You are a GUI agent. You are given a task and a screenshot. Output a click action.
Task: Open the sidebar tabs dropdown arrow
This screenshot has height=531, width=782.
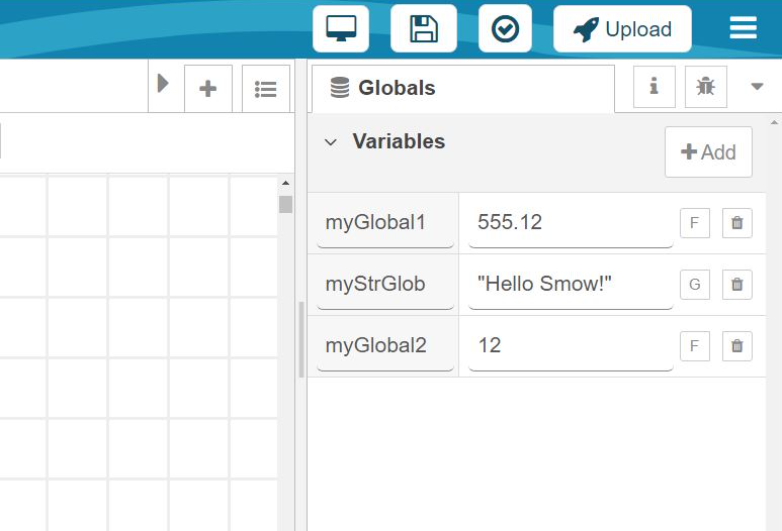coord(757,86)
